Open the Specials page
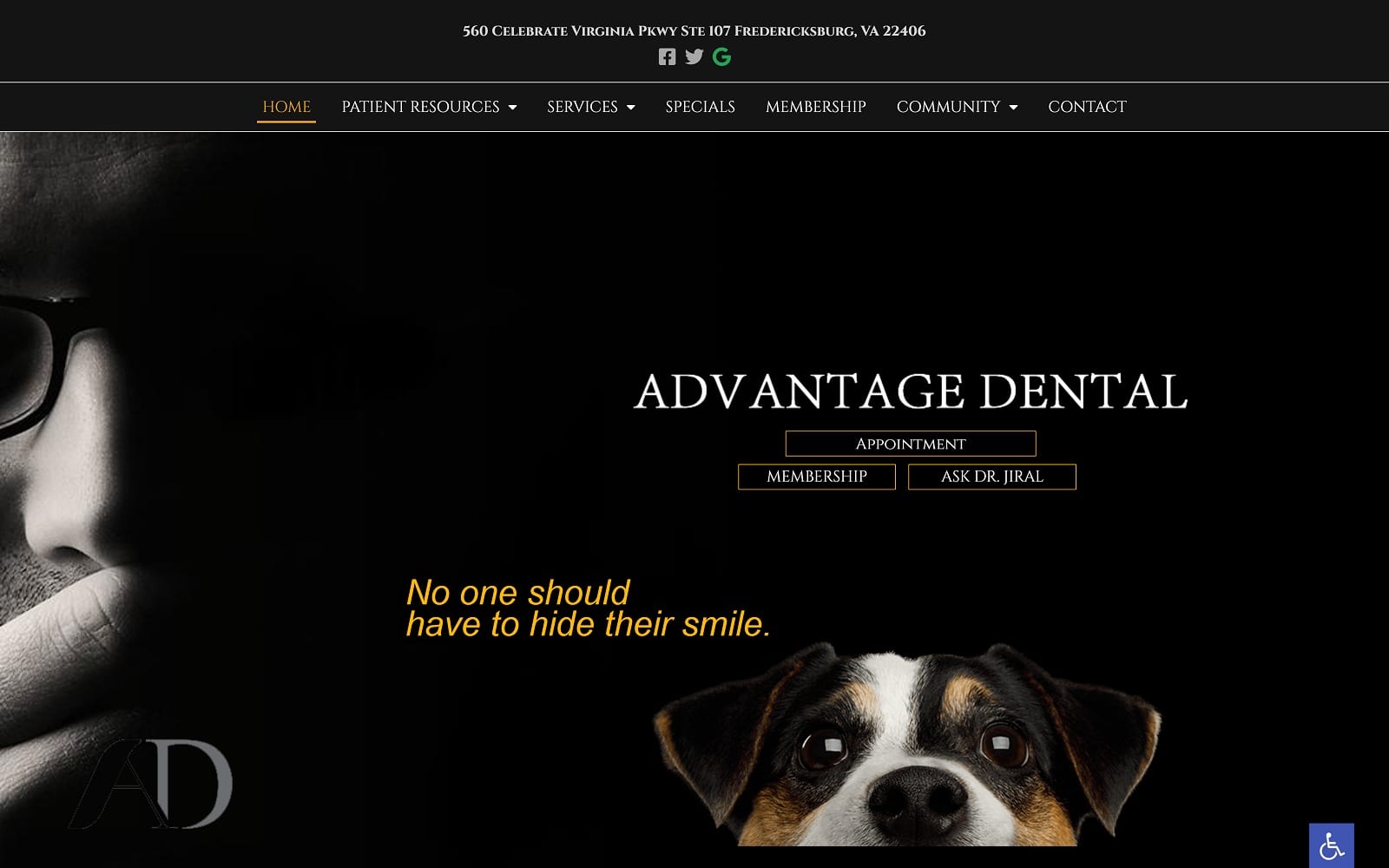This screenshot has width=1389, height=868. 700,107
